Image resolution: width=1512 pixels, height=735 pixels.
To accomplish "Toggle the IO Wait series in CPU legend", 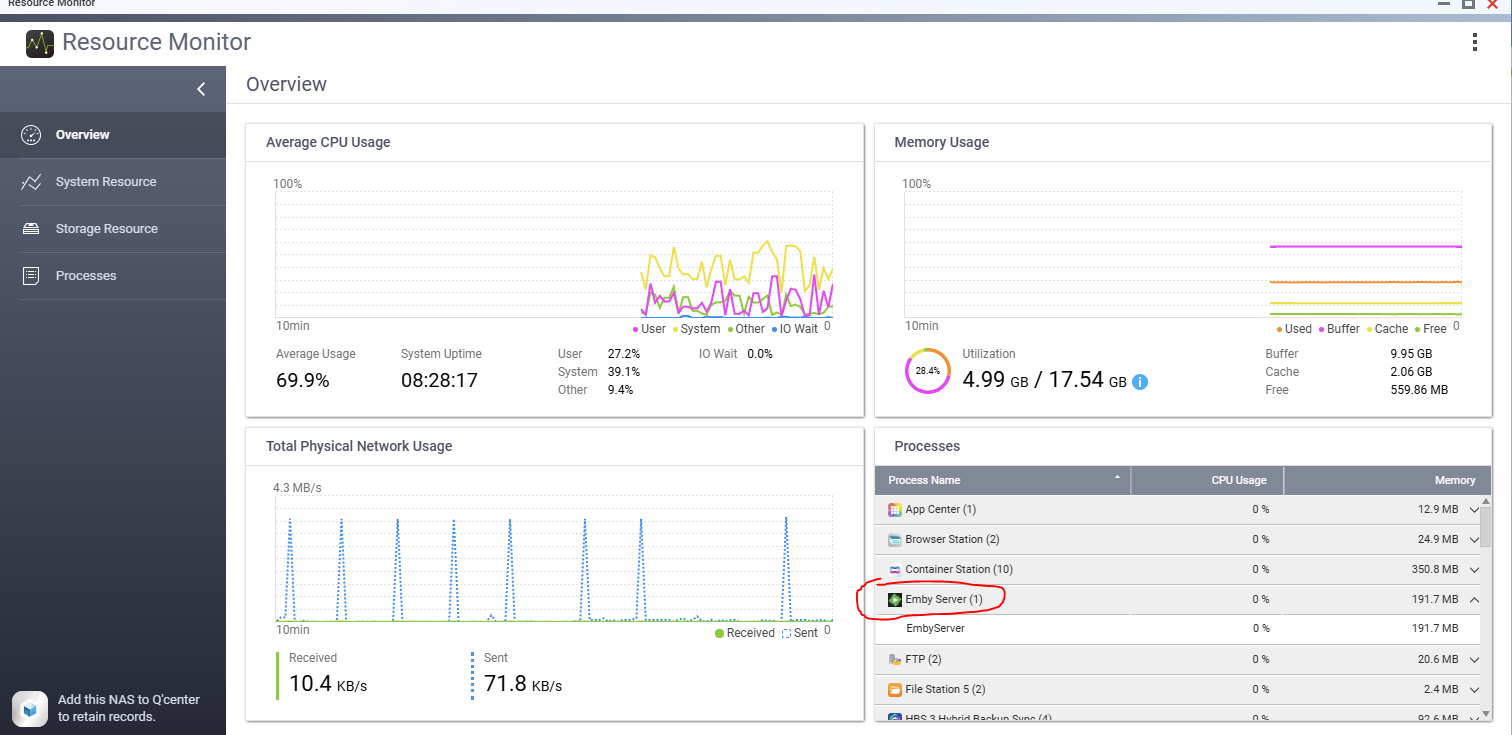I will pos(794,329).
